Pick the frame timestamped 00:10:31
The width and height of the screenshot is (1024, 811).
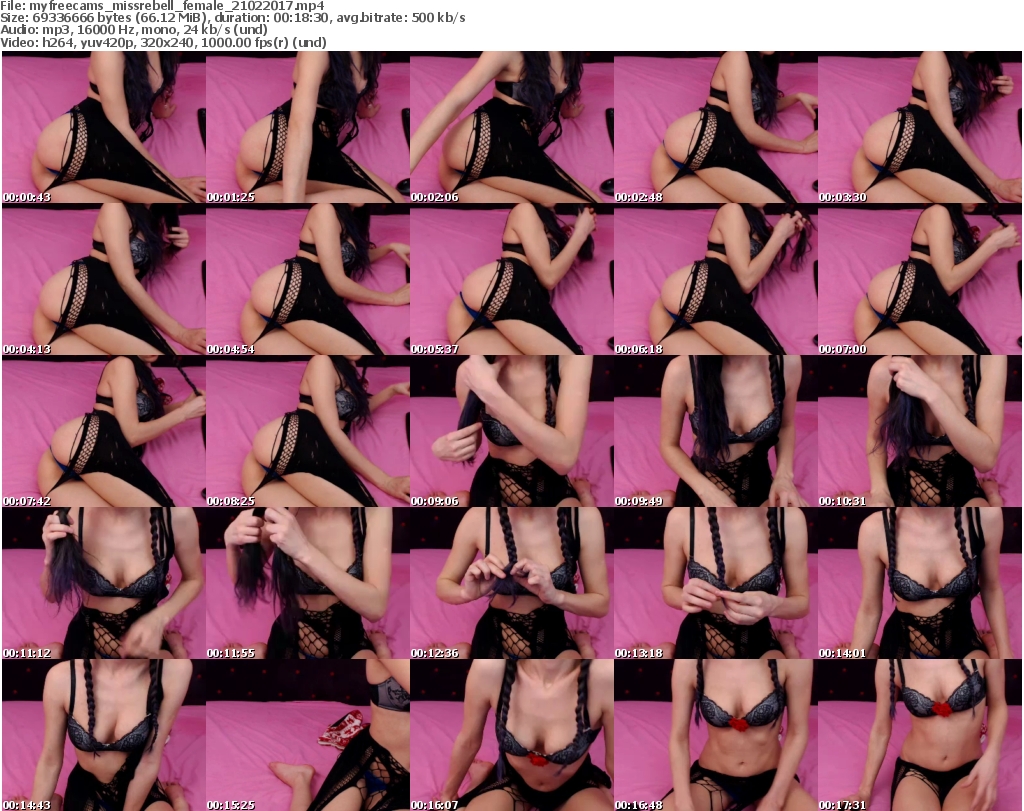(920, 432)
